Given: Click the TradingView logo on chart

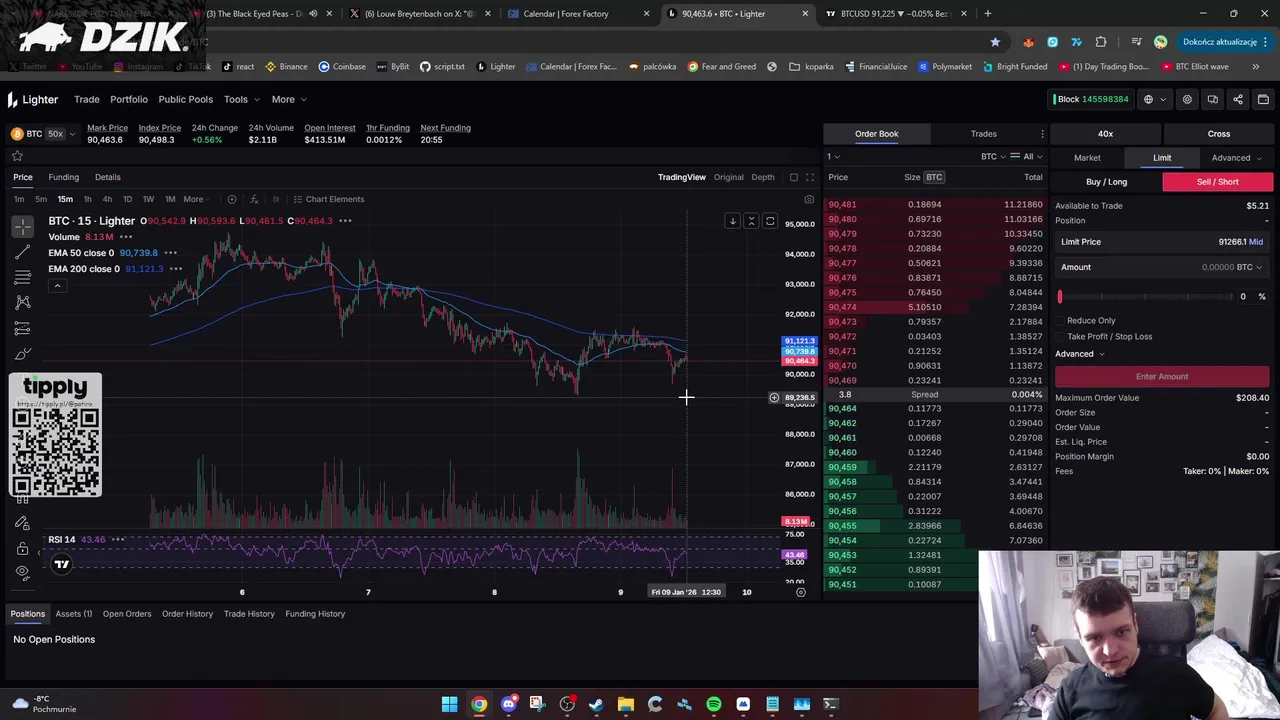Looking at the screenshot, I should coord(61,564).
